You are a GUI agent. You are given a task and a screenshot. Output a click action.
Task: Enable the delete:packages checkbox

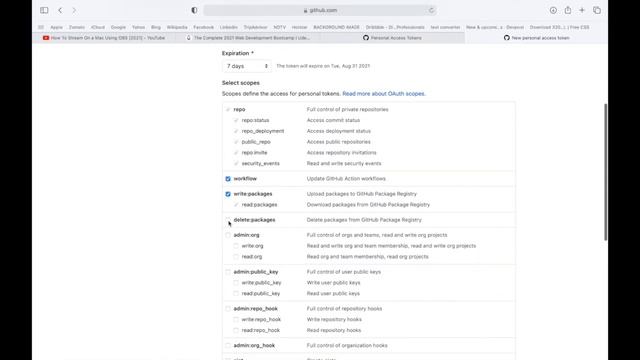pyautogui.click(x=228, y=220)
